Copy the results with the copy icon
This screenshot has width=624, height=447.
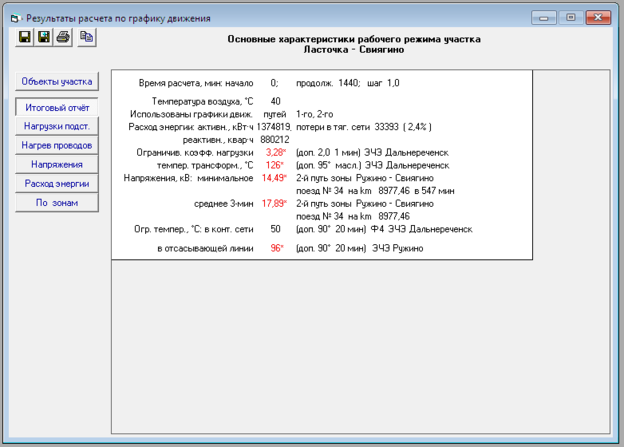pos(86,37)
